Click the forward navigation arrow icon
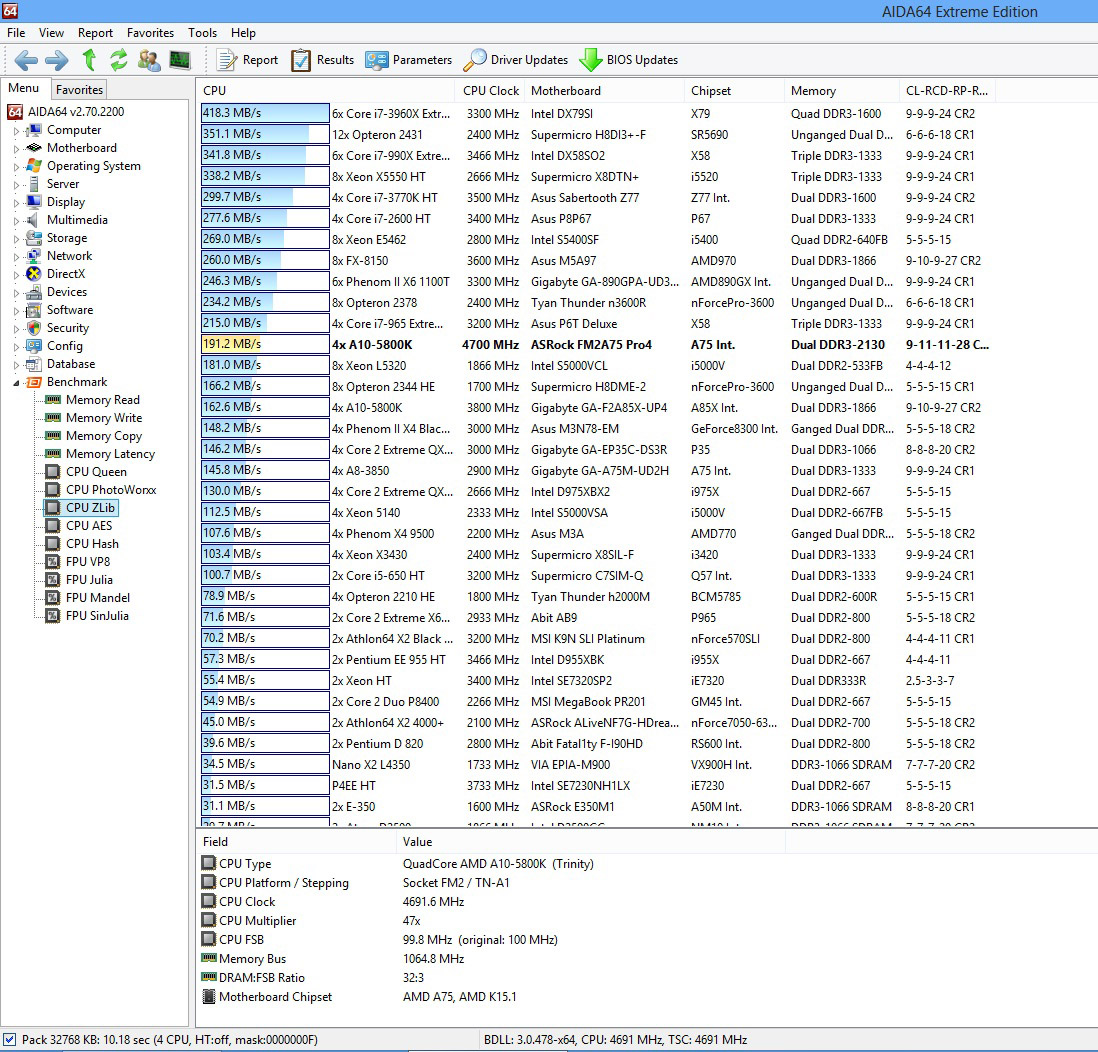The width and height of the screenshot is (1098, 1052). 57,60
